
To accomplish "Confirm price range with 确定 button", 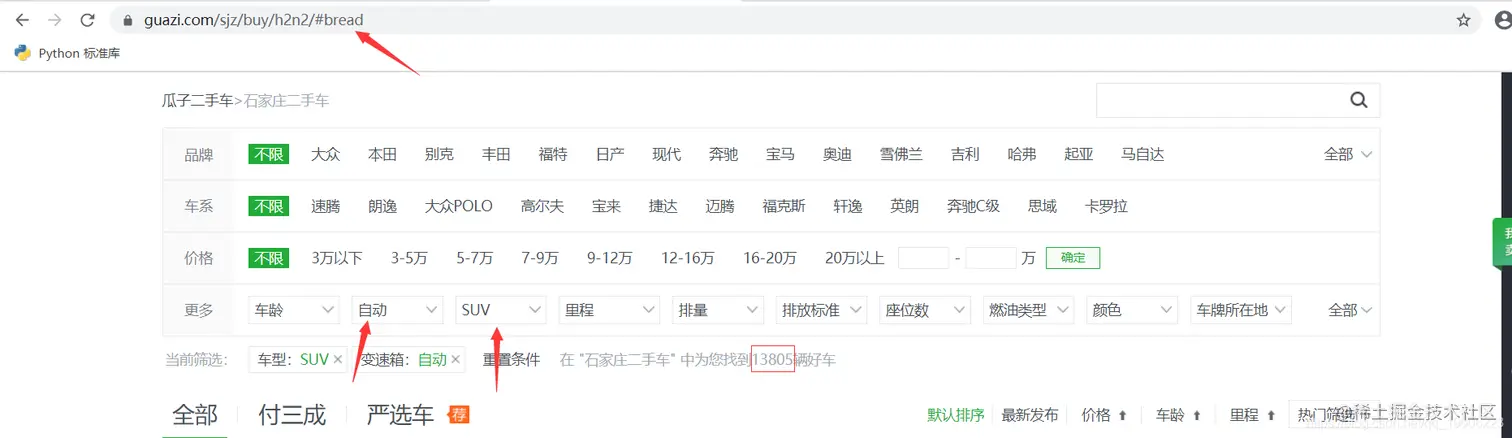I will tap(1073, 258).
